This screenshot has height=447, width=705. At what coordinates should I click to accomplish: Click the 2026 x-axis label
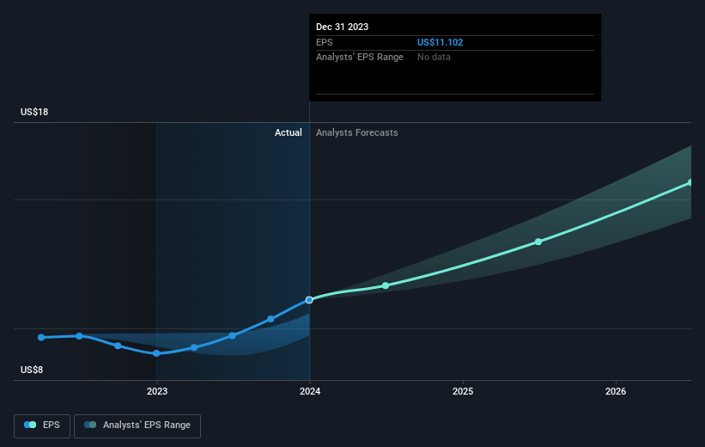tap(615, 391)
